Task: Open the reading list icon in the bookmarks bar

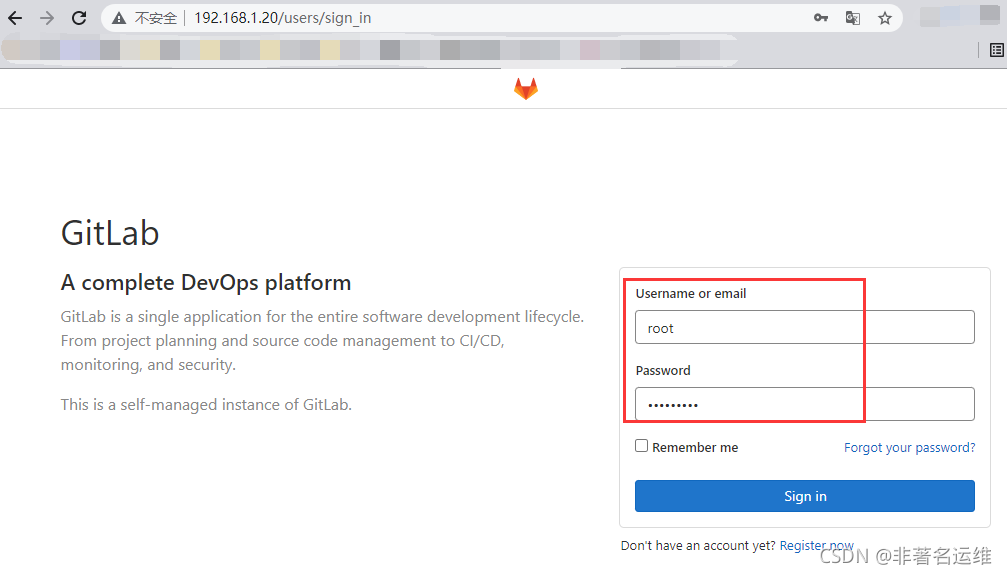Action: [997, 50]
